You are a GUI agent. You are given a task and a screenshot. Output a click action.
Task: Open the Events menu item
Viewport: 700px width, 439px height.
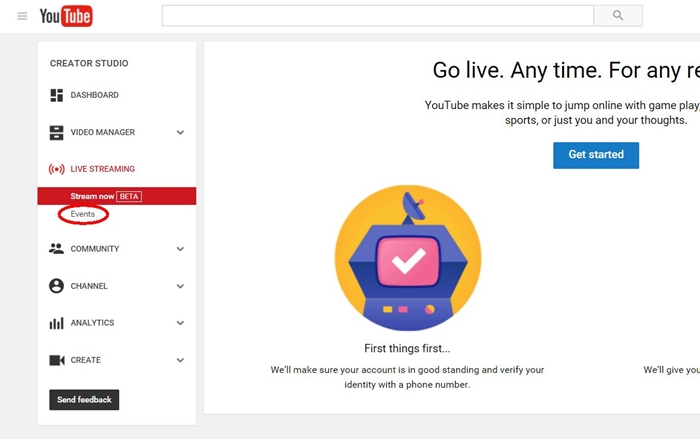(83, 214)
